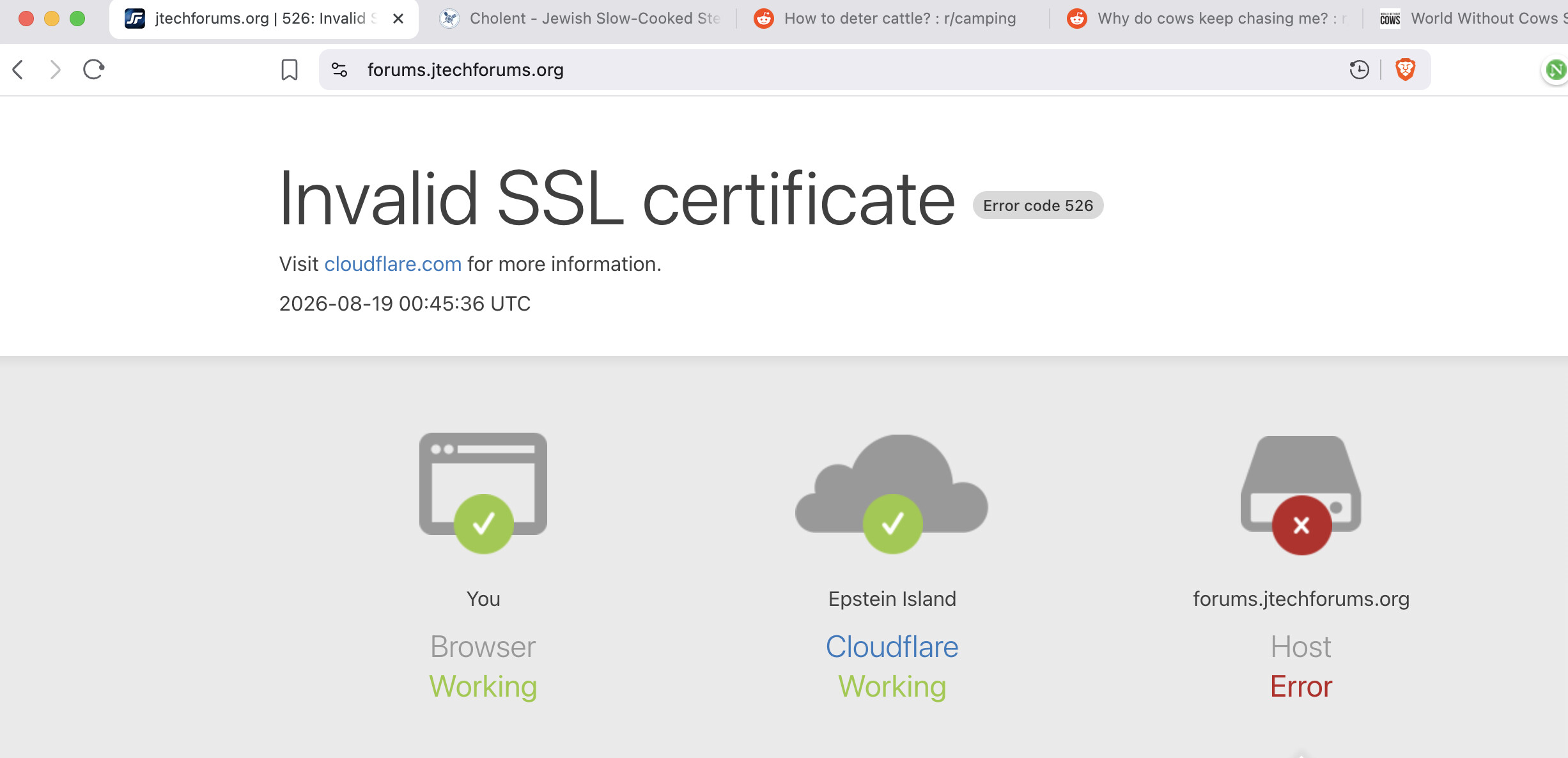Click the clock history icon in address bar
Viewport: 1568px width, 758px height.
click(x=1359, y=69)
